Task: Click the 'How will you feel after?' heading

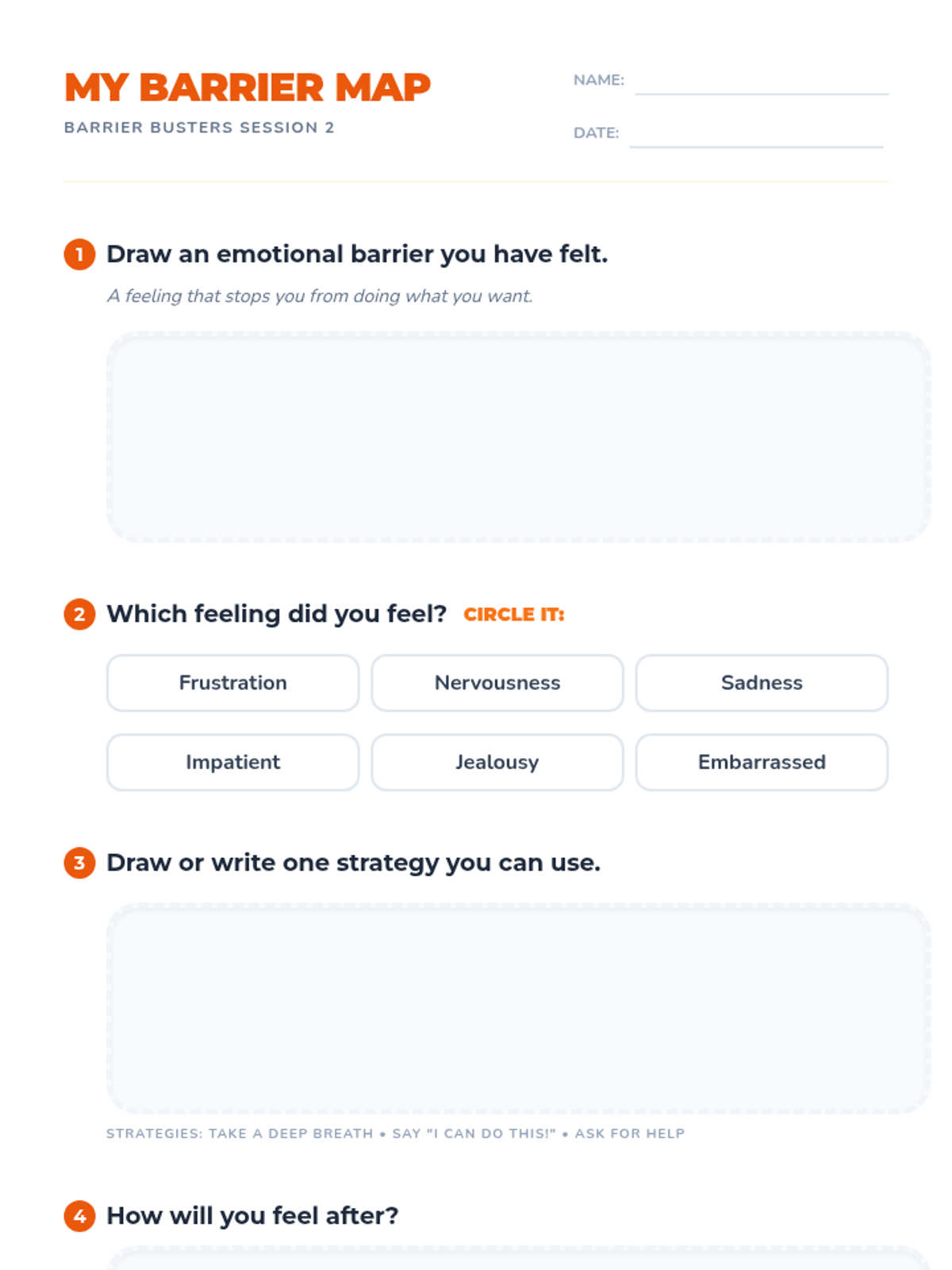Action: 252,1216
